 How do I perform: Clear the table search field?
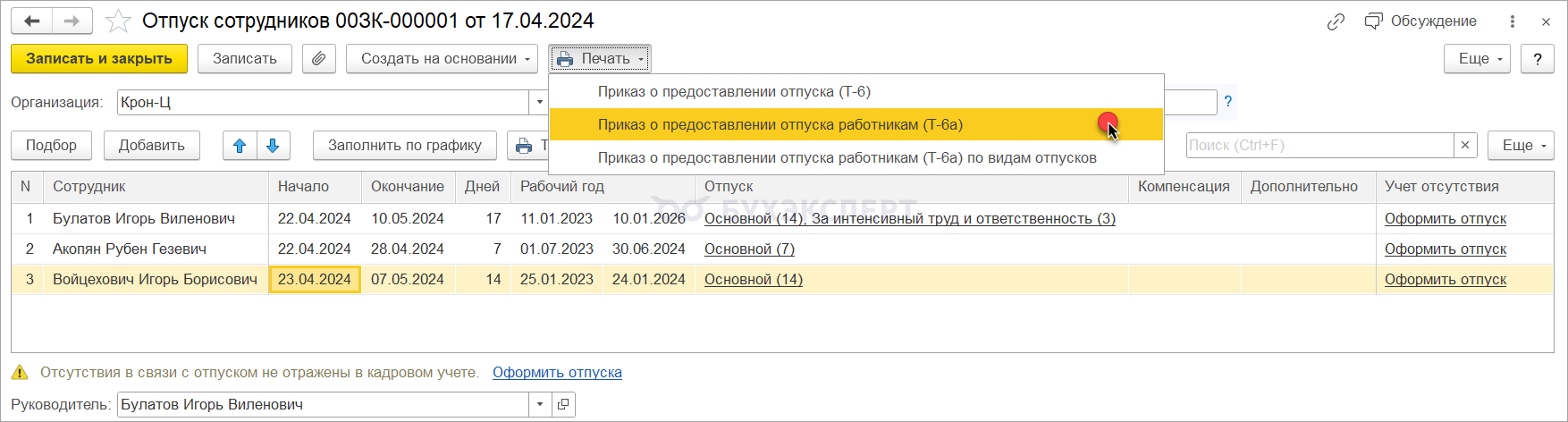tap(1465, 146)
